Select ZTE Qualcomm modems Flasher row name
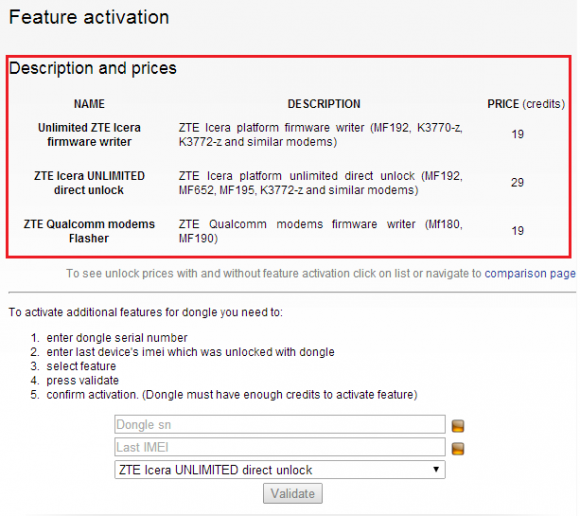 click(89, 231)
